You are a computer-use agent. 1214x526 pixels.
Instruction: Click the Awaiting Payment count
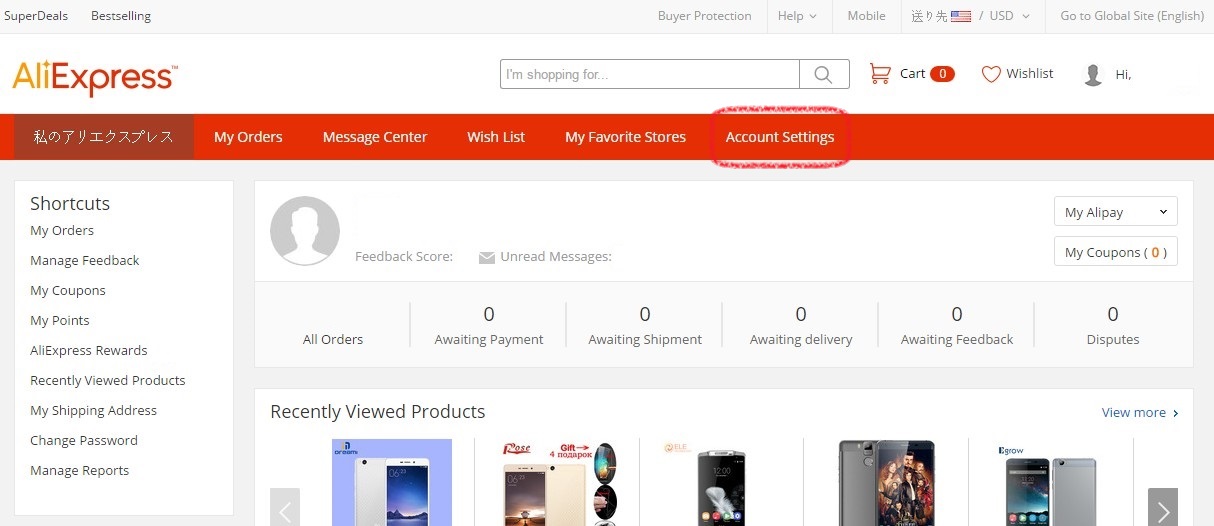point(489,314)
